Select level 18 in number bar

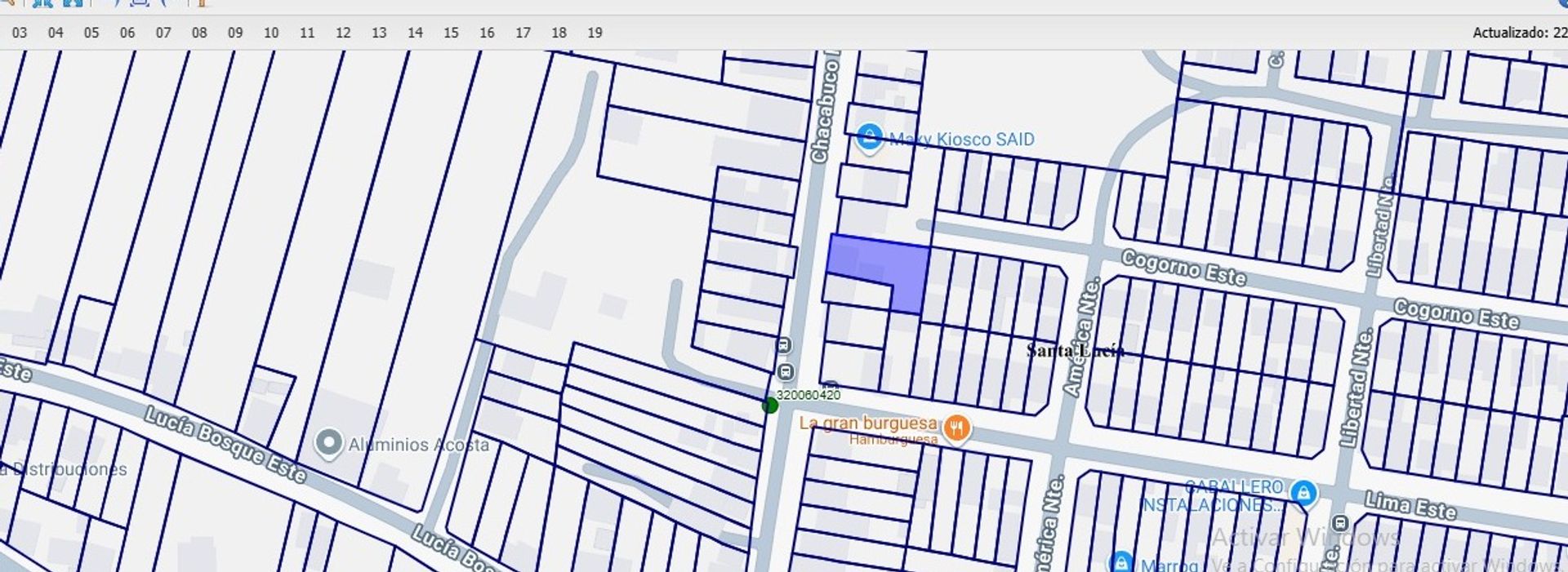[558, 33]
